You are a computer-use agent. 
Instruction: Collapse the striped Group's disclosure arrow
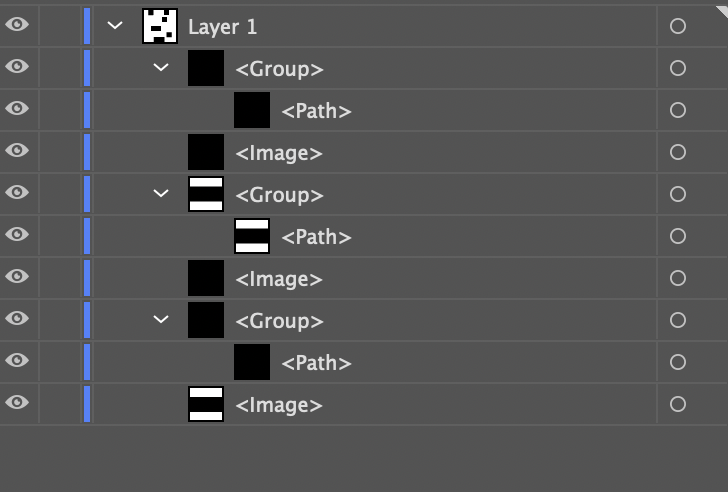(x=161, y=194)
